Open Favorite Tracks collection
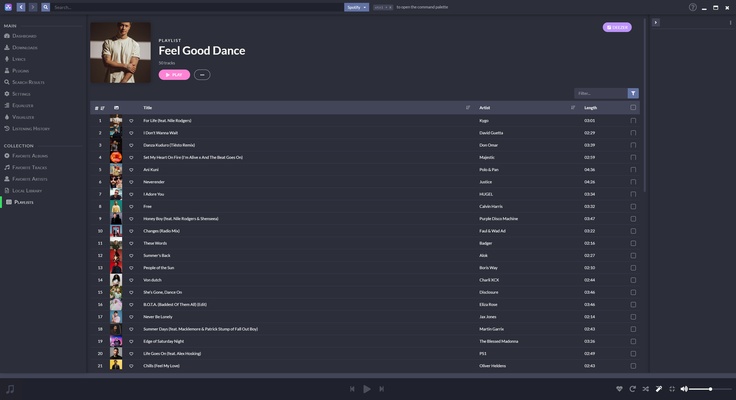The image size is (736, 400). coord(26,167)
